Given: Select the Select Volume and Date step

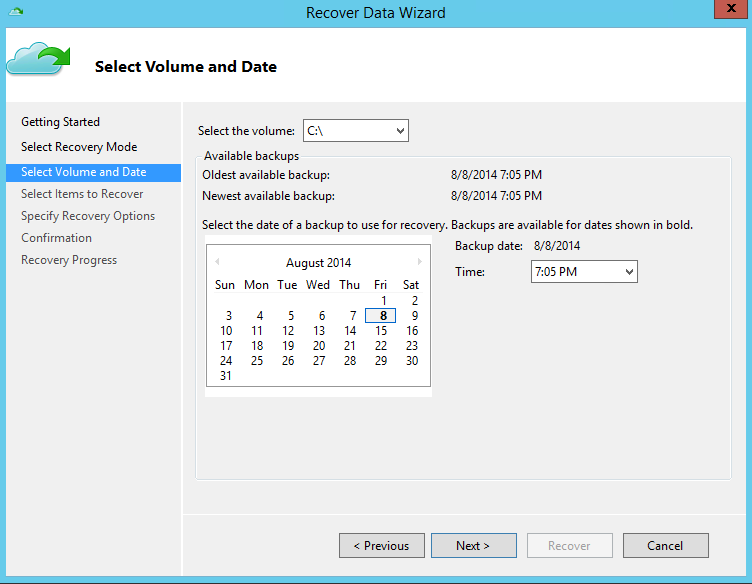Looking at the screenshot, I should pos(94,172).
